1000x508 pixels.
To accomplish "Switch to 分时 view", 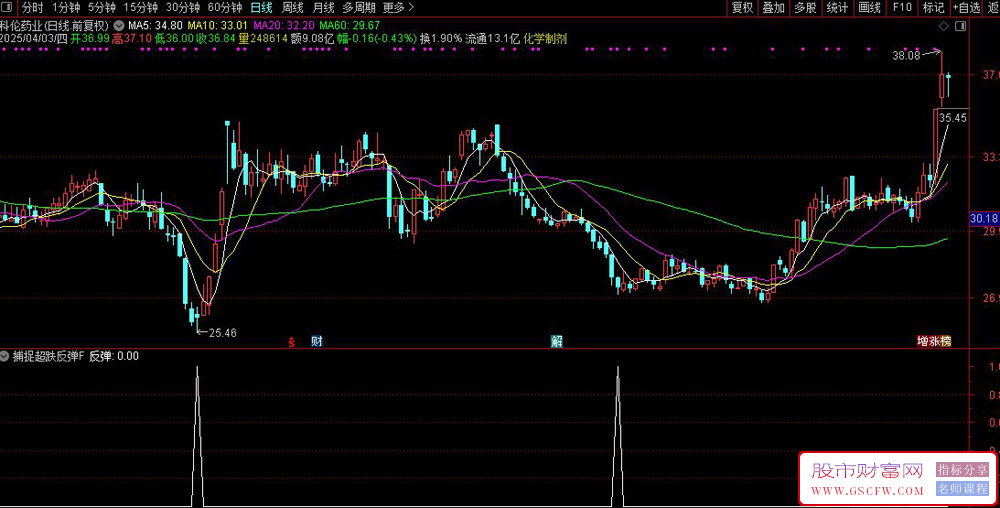I will [32, 8].
